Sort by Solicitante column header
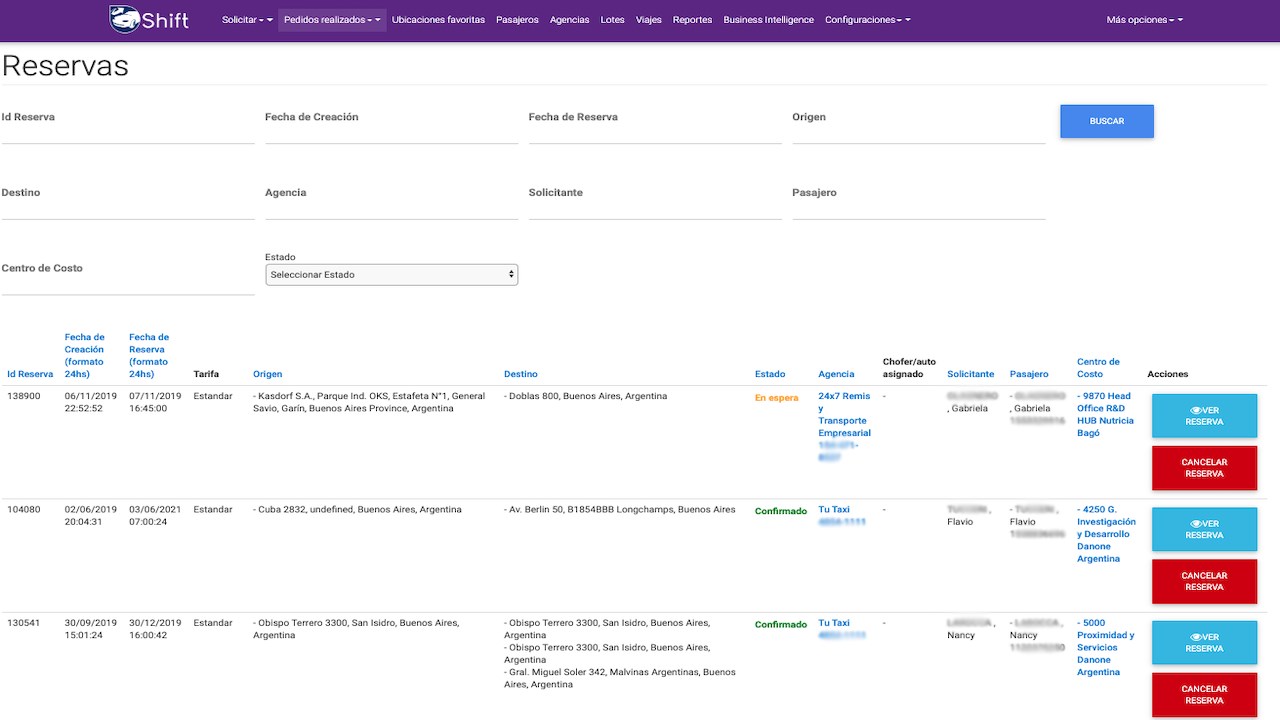The height and width of the screenshot is (720, 1280). pyautogui.click(x=971, y=374)
